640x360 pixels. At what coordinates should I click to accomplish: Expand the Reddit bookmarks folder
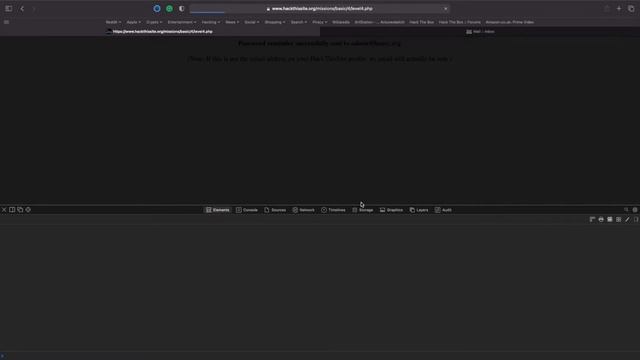pyautogui.click(x=113, y=22)
